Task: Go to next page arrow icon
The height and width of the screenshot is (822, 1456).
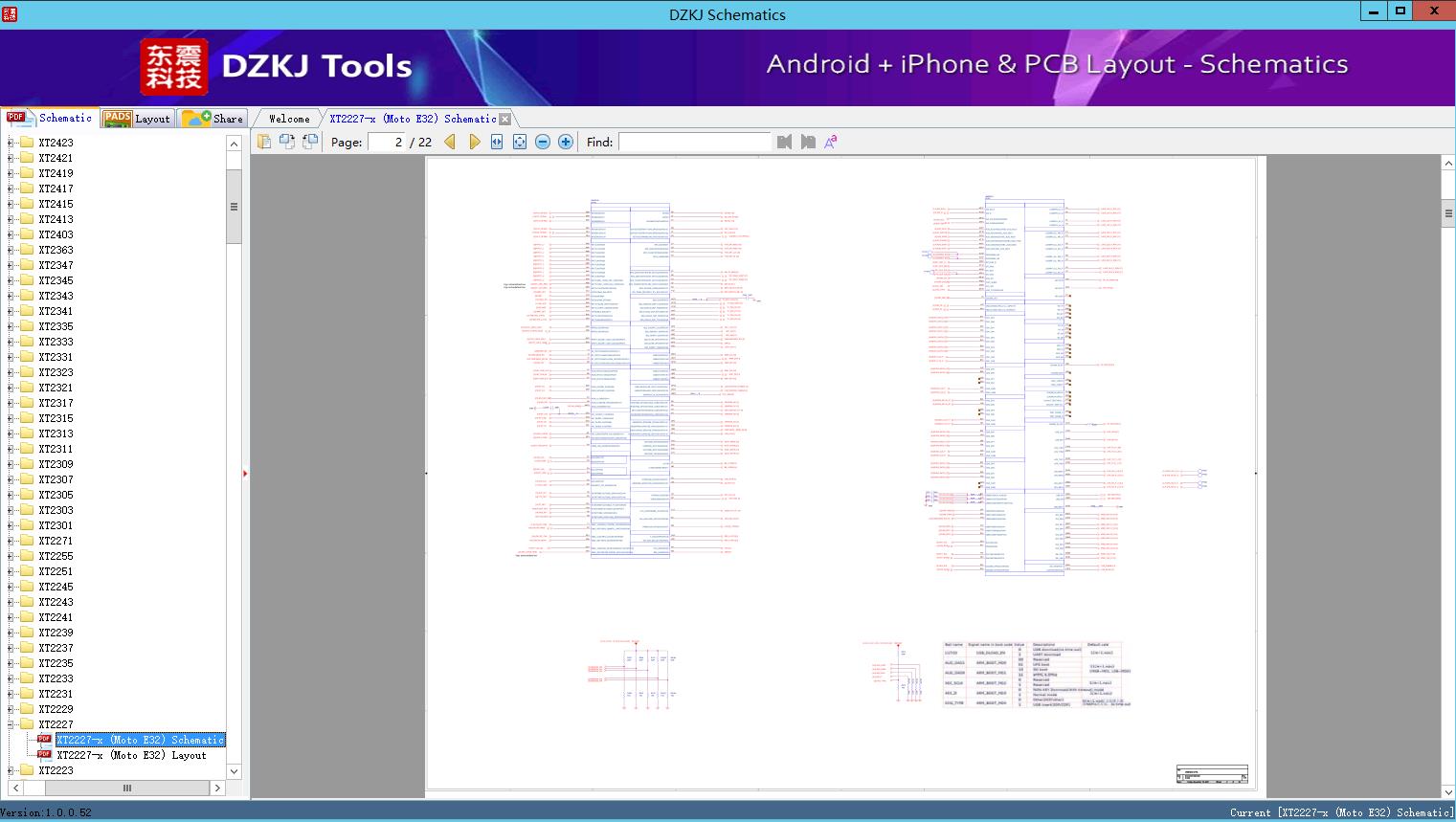Action: (x=474, y=142)
